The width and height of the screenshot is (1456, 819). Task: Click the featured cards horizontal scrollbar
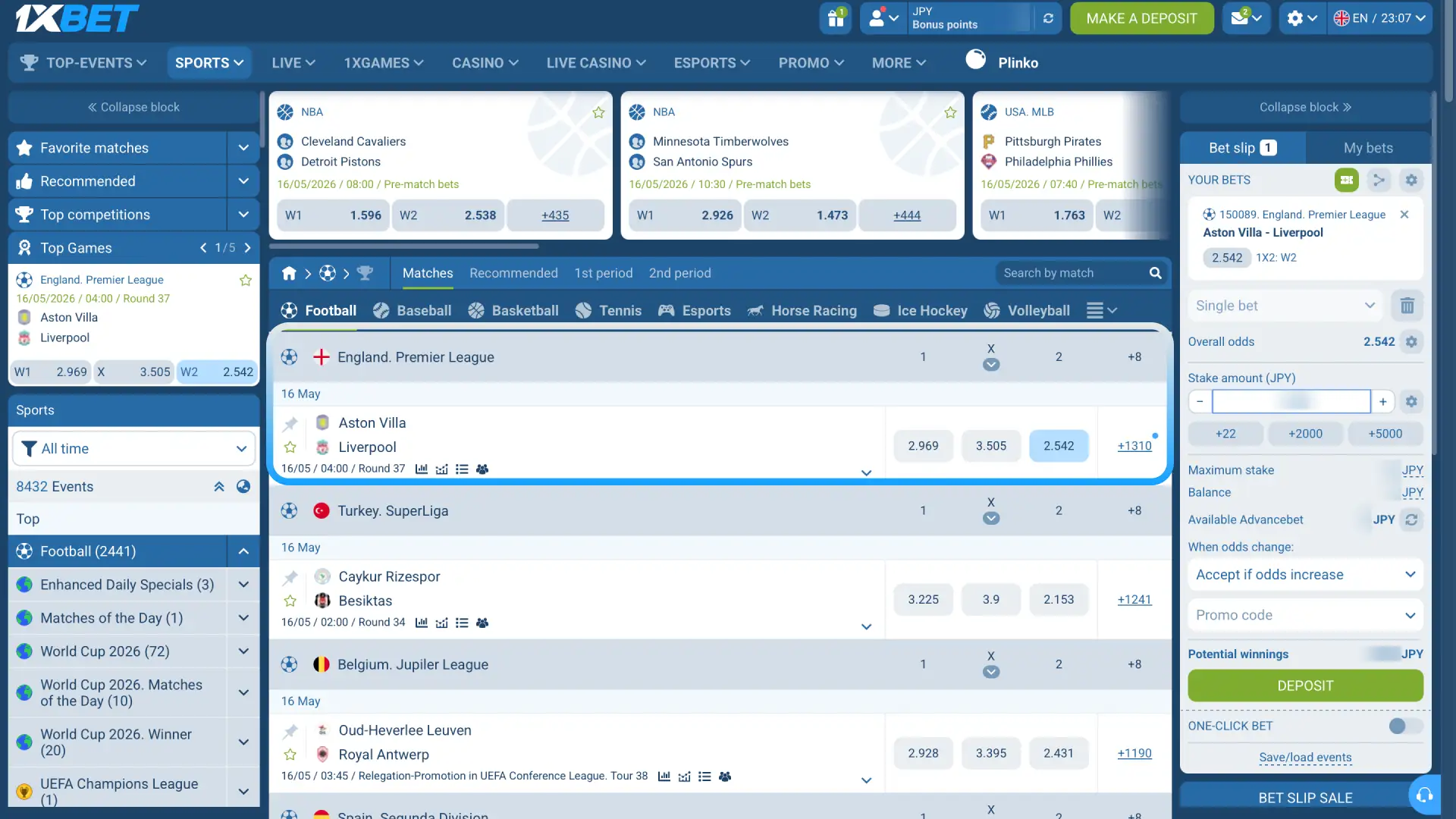click(x=404, y=246)
